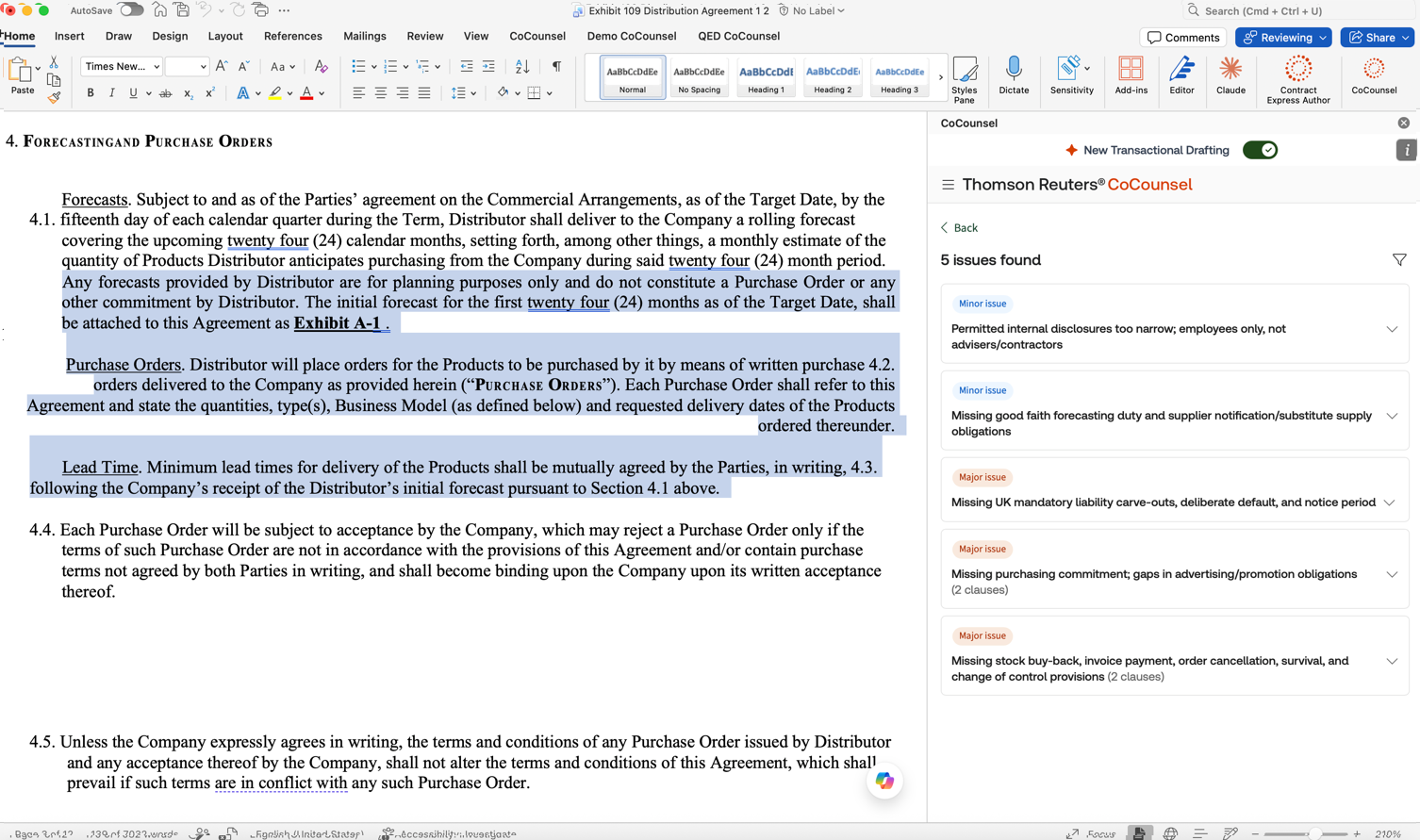
Task: Open the Comments pane
Action: 1183,38
